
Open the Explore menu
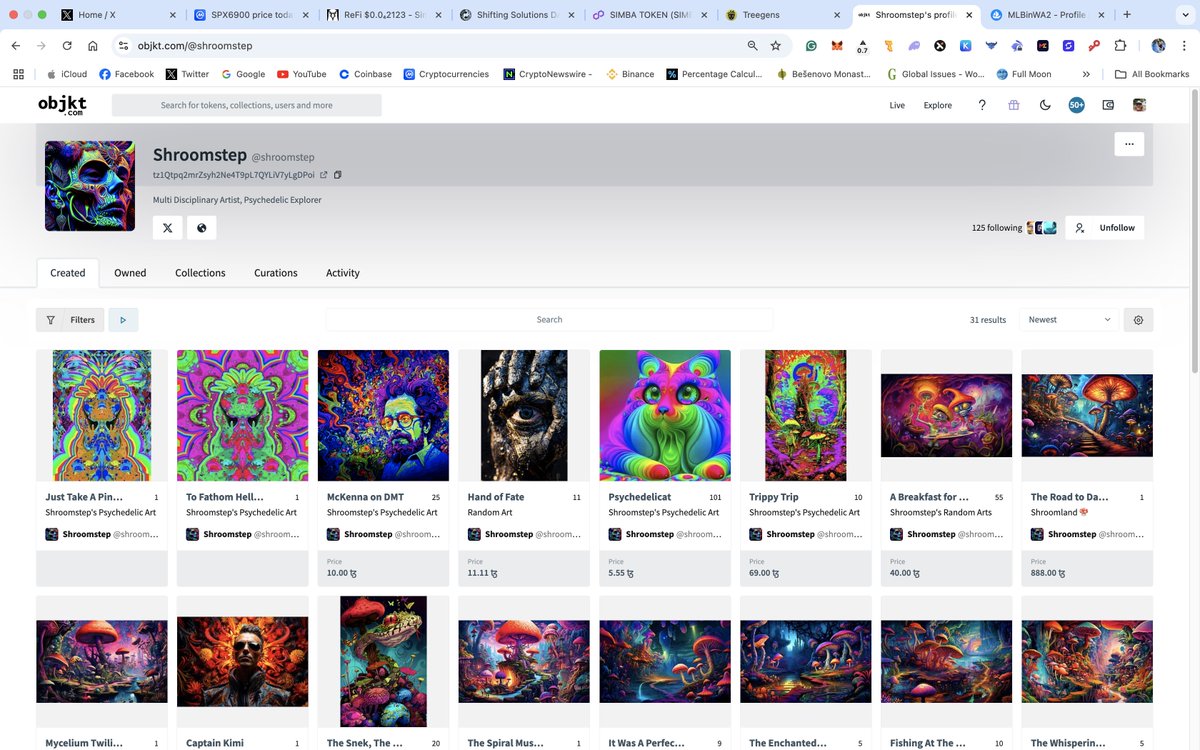pyautogui.click(x=938, y=105)
